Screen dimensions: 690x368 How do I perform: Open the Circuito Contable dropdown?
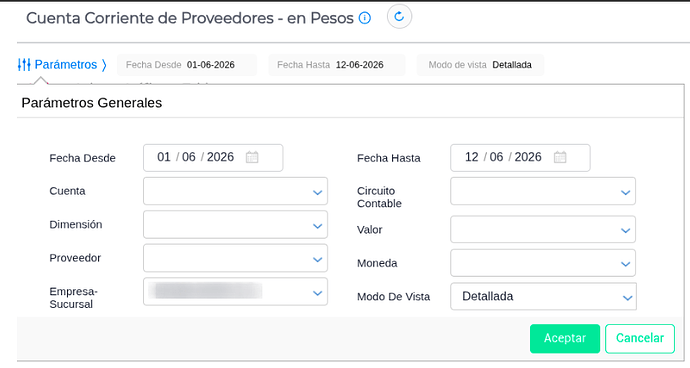(543, 191)
